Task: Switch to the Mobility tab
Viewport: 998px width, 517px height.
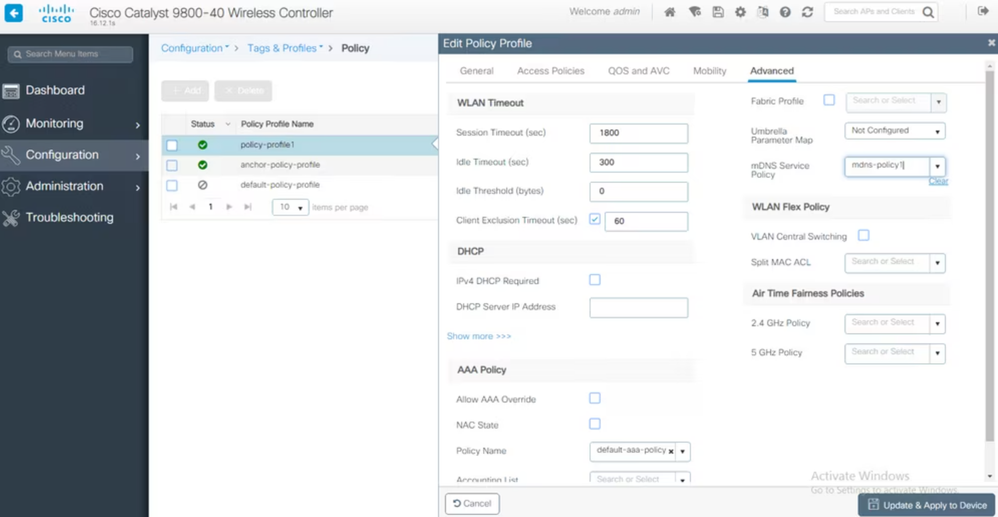Action: [710, 71]
